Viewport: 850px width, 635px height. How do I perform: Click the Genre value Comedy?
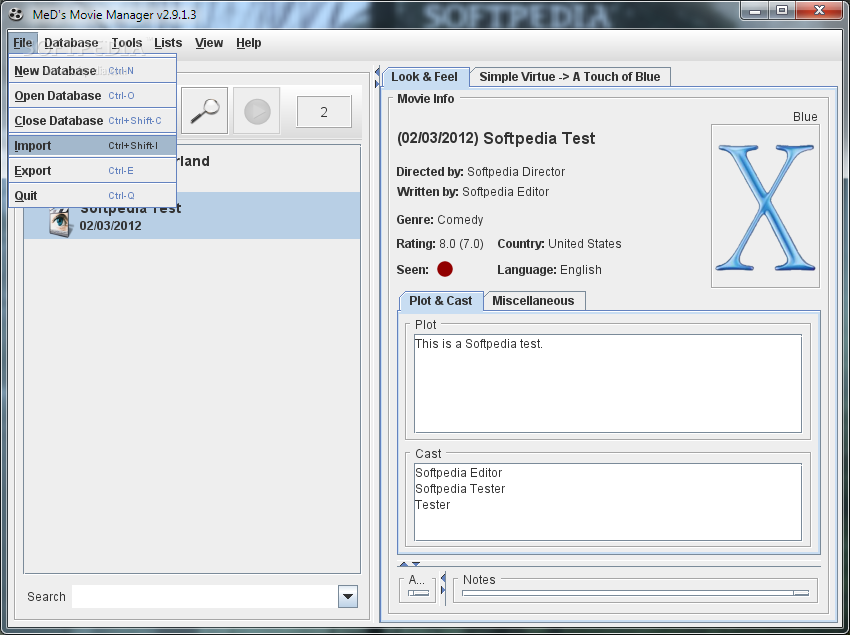point(460,220)
